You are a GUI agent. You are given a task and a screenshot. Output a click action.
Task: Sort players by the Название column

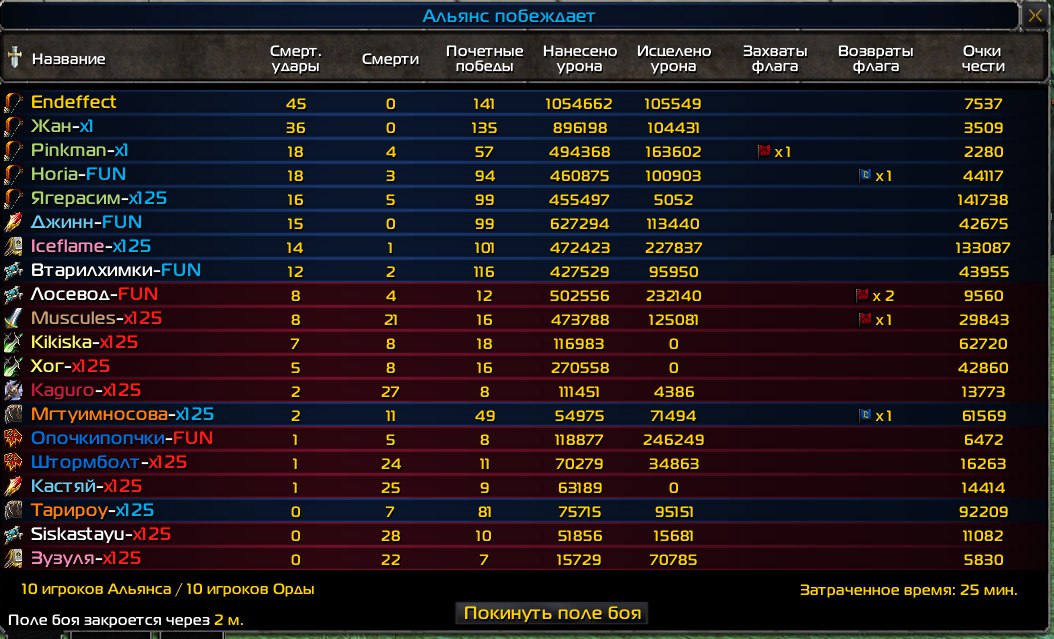(68, 59)
